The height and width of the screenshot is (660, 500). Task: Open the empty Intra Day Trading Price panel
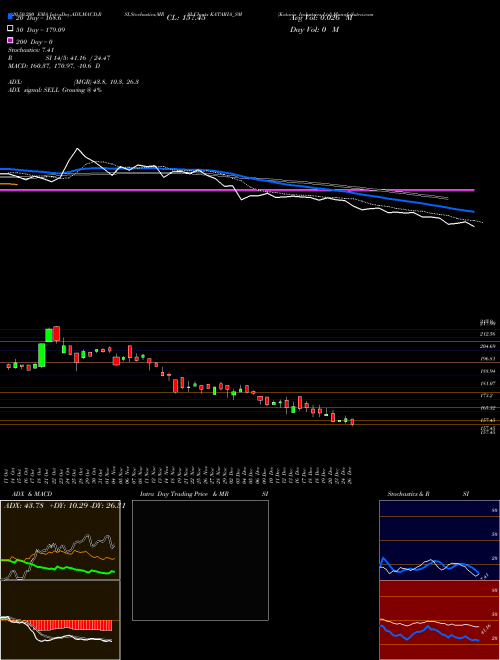click(x=200, y=560)
